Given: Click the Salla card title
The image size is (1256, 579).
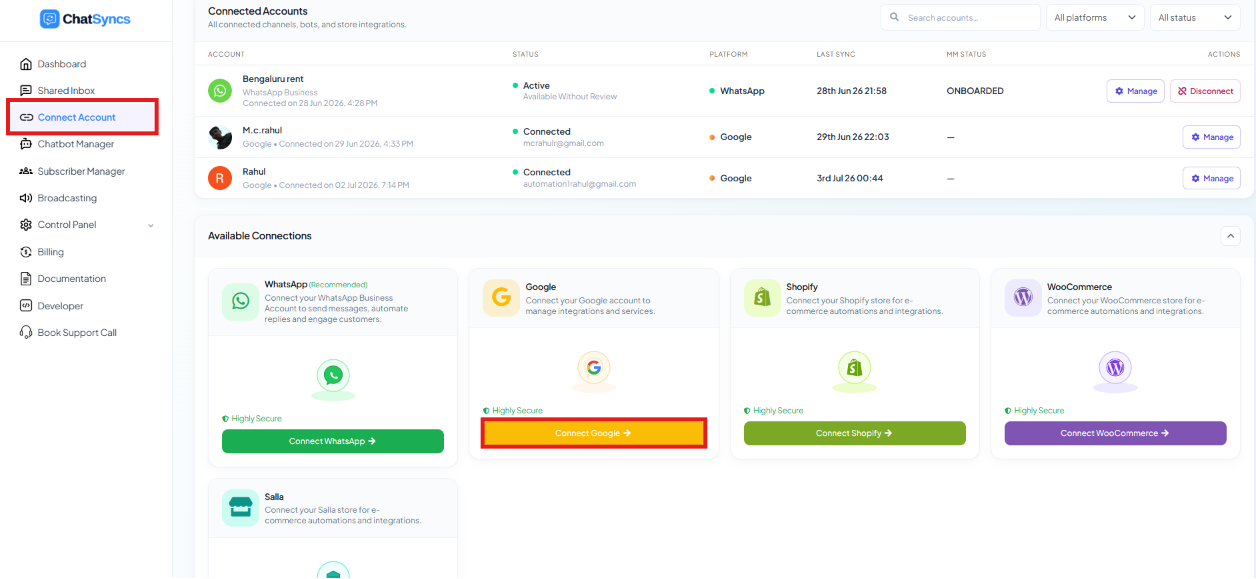Looking at the screenshot, I should coord(274,497).
